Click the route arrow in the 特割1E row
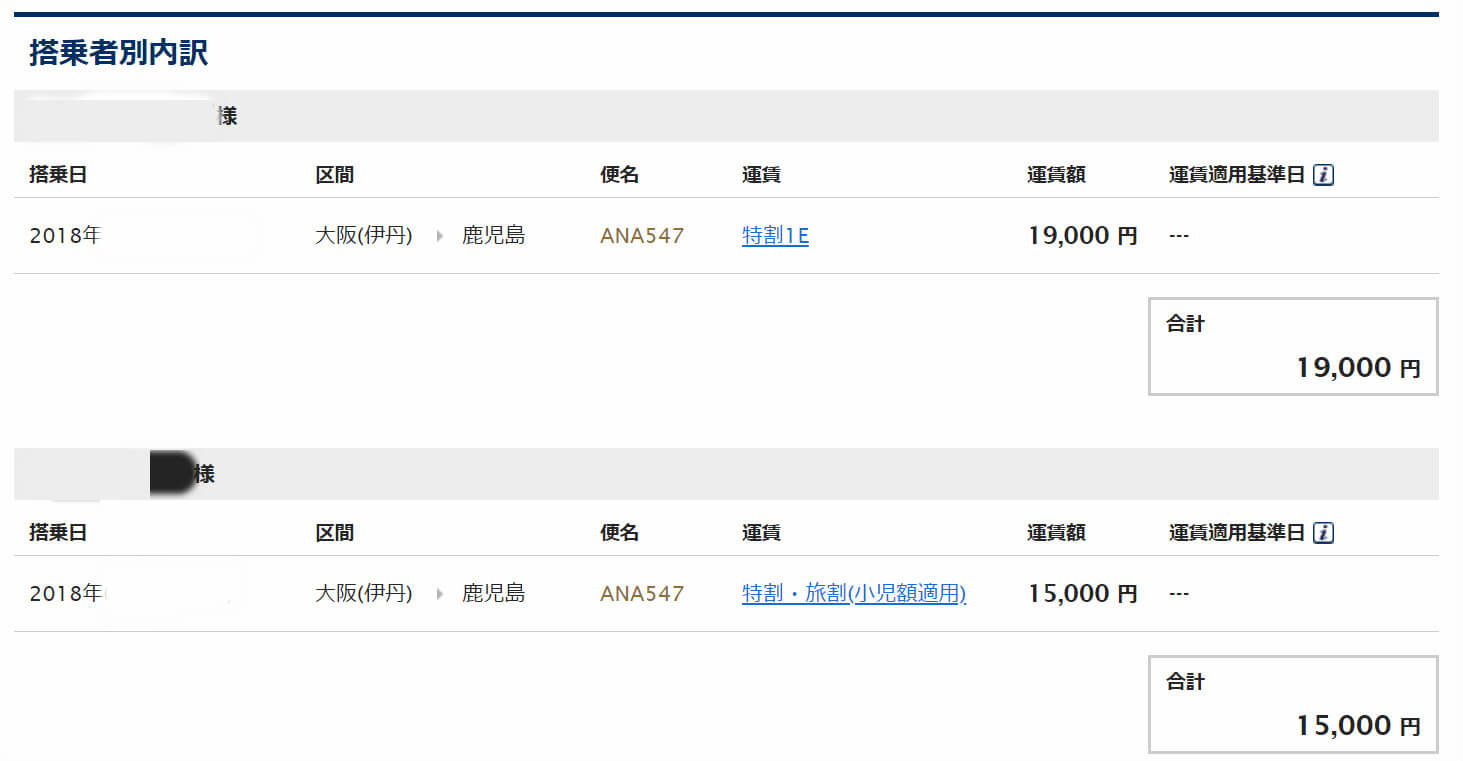This screenshot has height=761, width=1463. pyautogui.click(x=438, y=236)
